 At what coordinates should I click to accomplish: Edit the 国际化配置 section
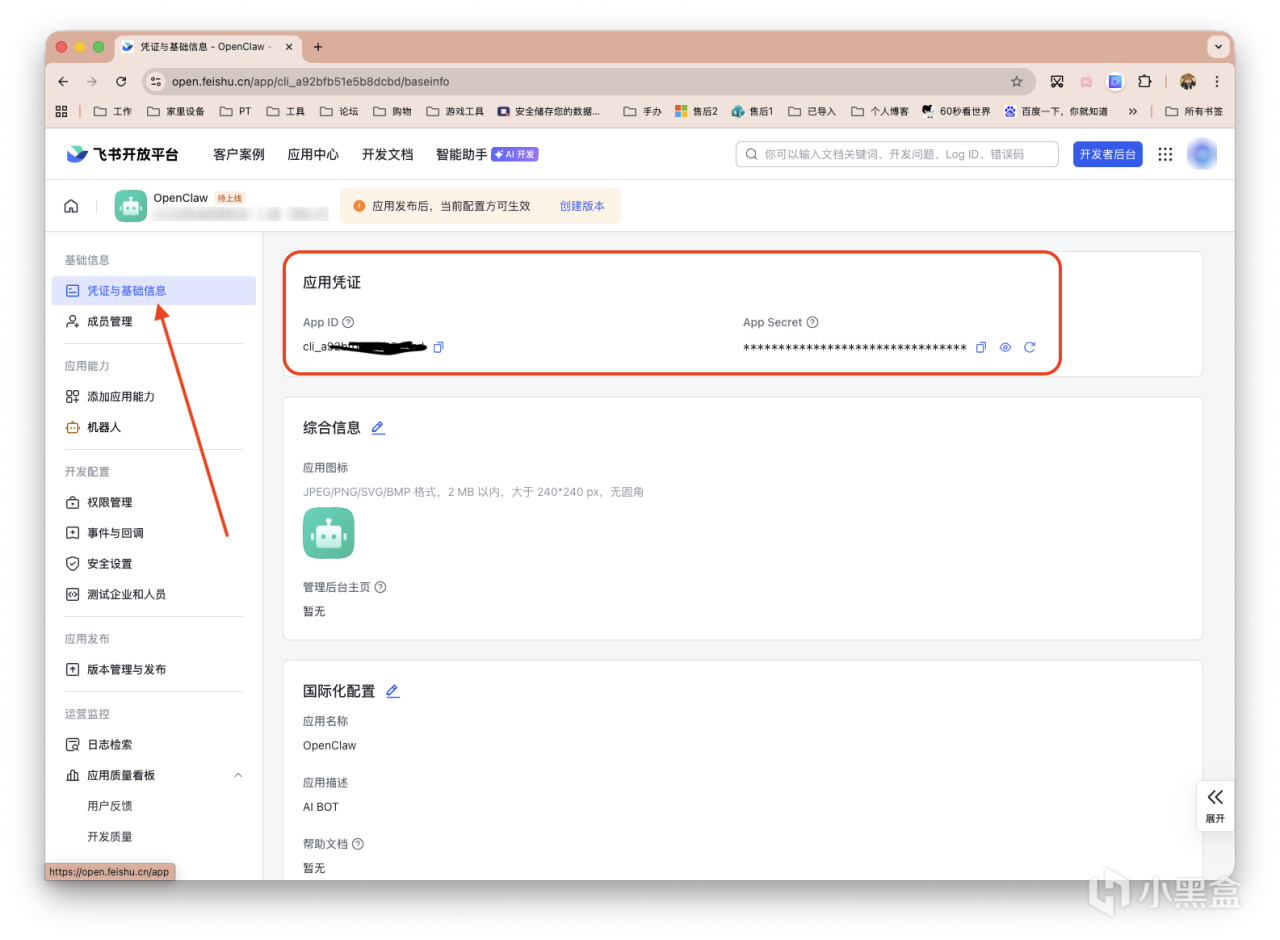[392, 691]
